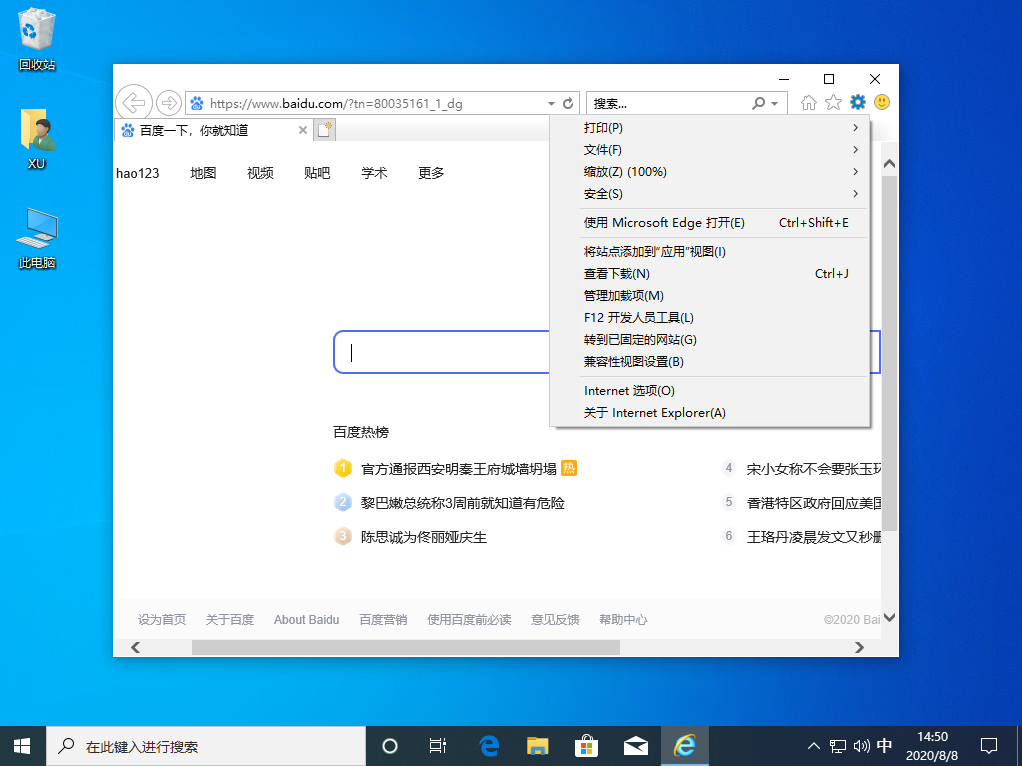Click the 中 input method indicator in tray
The image size is (1022, 766).
[884, 745]
